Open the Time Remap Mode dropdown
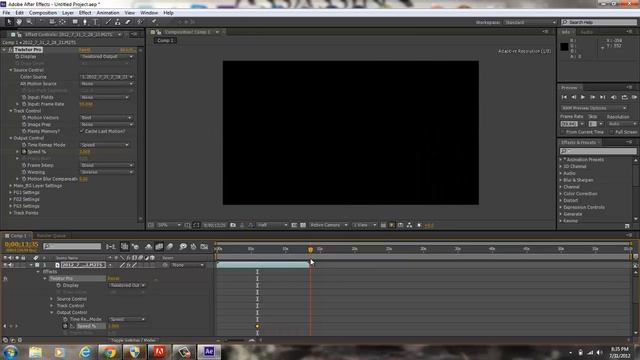The width and height of the screenshot is (640, 360). point(105,145)
